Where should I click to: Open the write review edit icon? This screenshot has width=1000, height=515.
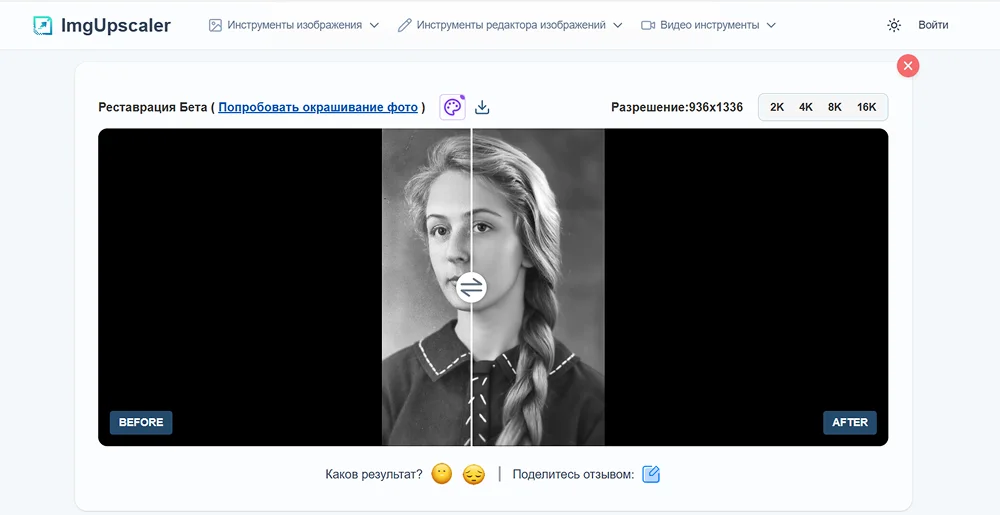pyautogui.click(x=651, y=474)
